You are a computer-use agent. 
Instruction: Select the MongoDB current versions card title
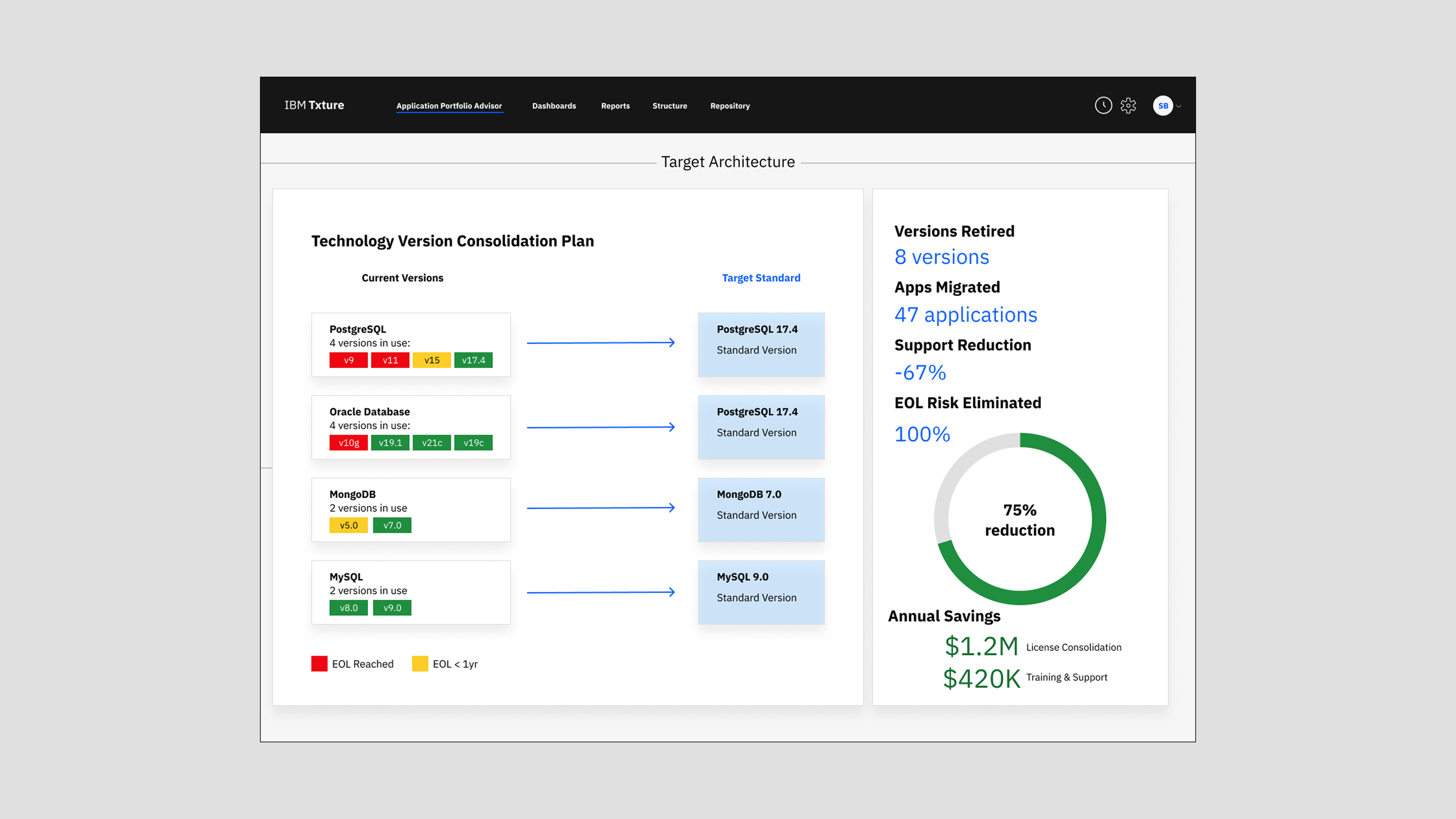[x=353, y=494]
